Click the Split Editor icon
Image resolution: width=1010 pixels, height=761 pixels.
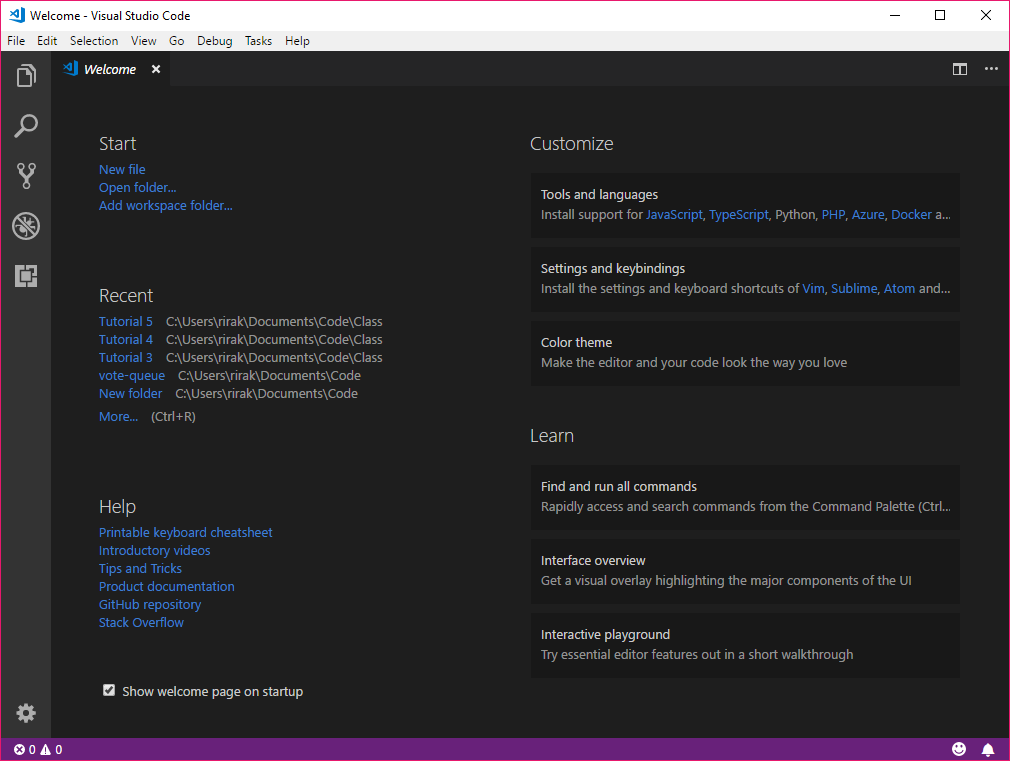(959, 69)
